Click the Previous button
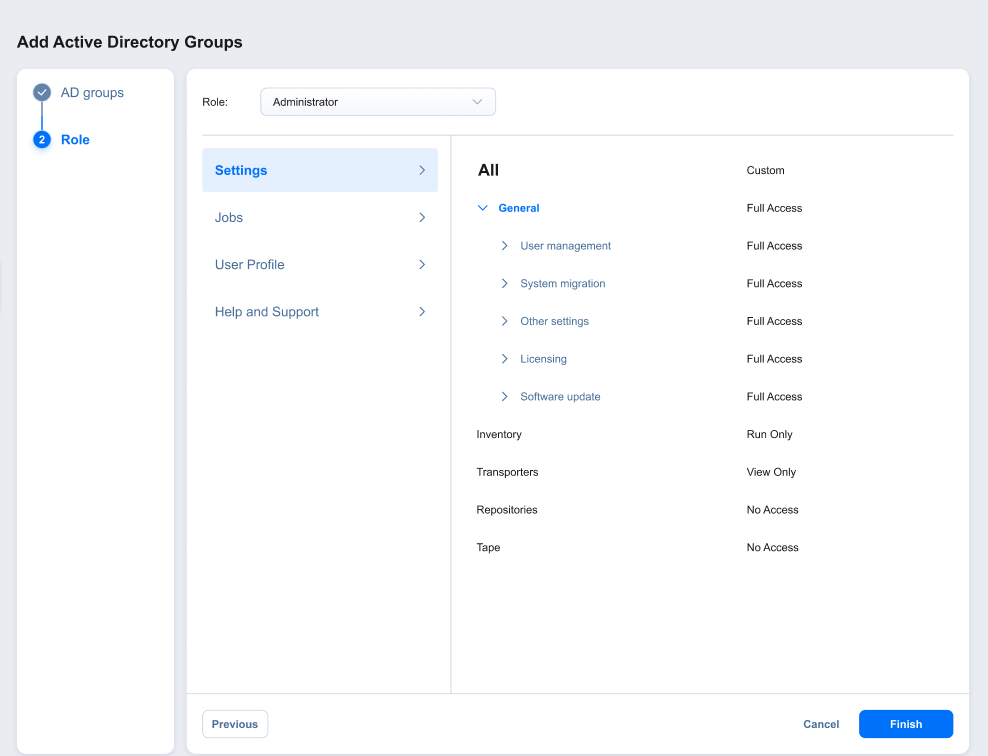This screenshot has width=988, height=756. [x=235, y=724]
